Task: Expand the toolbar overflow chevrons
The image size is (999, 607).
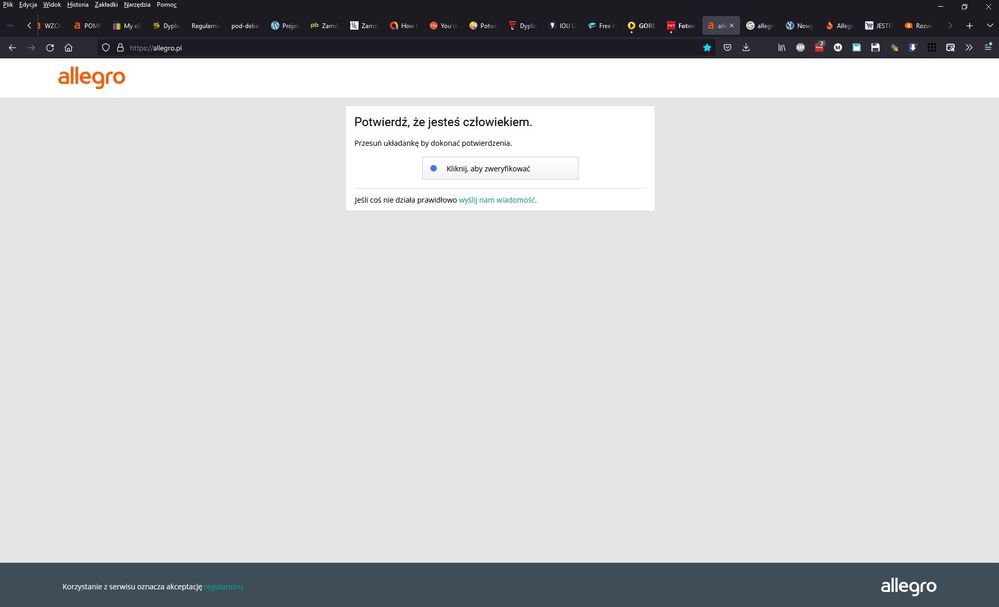Action: click(x=969, y=48)
